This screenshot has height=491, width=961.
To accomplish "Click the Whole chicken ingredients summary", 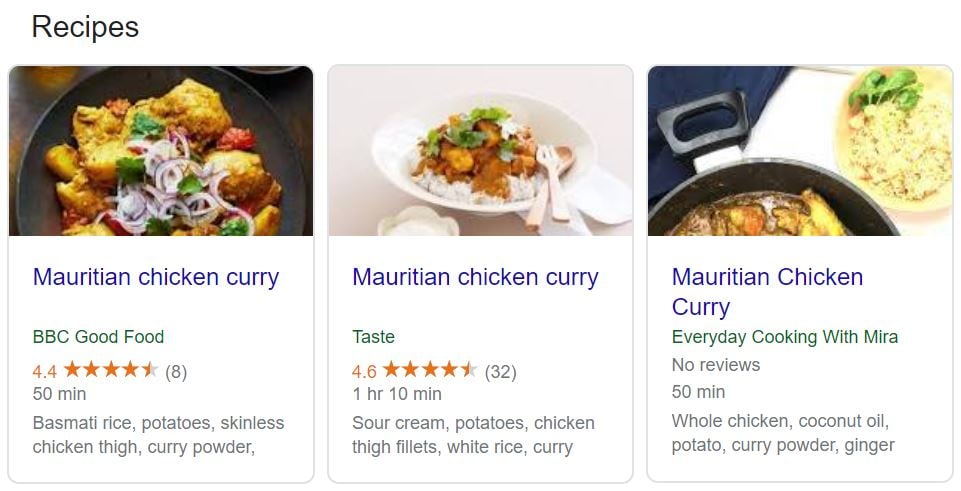I will coord(782,433).
